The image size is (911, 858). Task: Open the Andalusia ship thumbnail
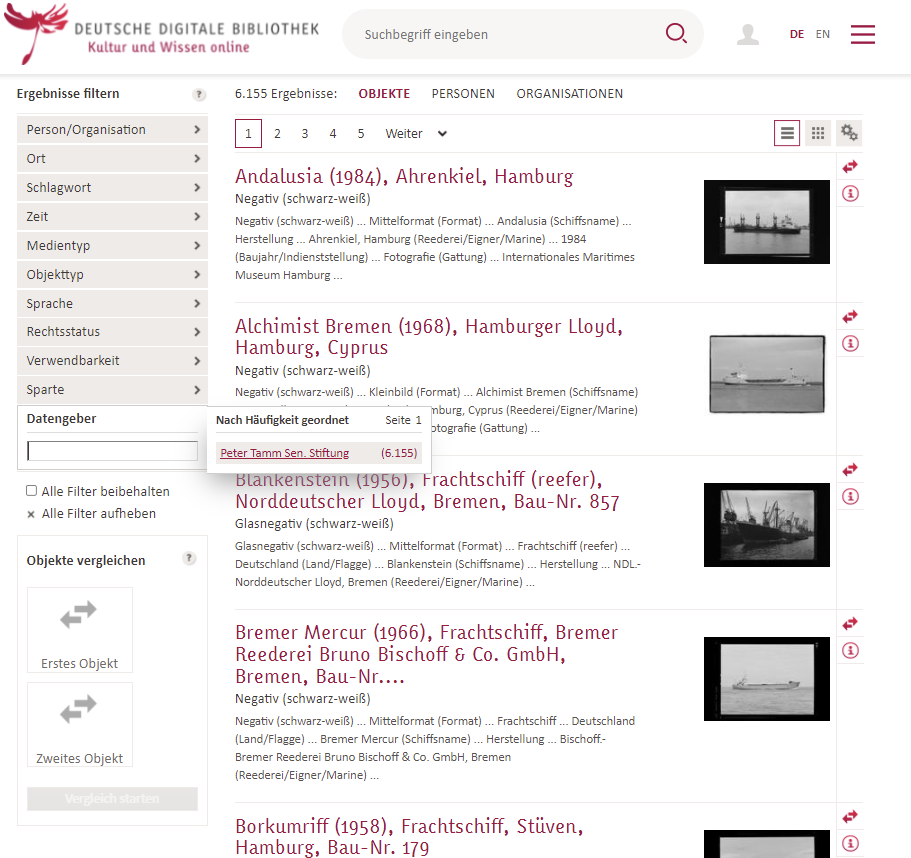click(766, 222)
